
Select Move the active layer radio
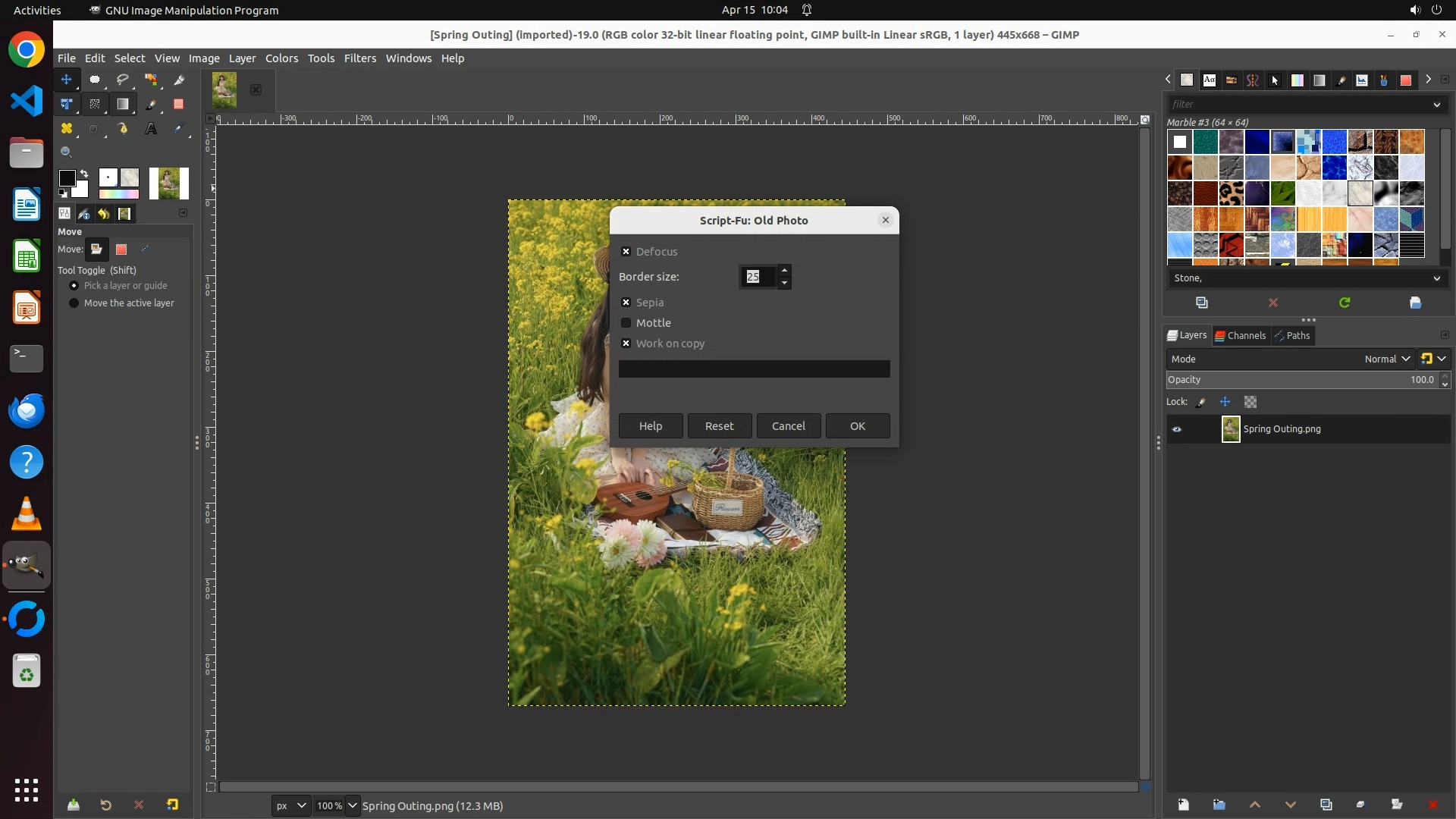74,303
